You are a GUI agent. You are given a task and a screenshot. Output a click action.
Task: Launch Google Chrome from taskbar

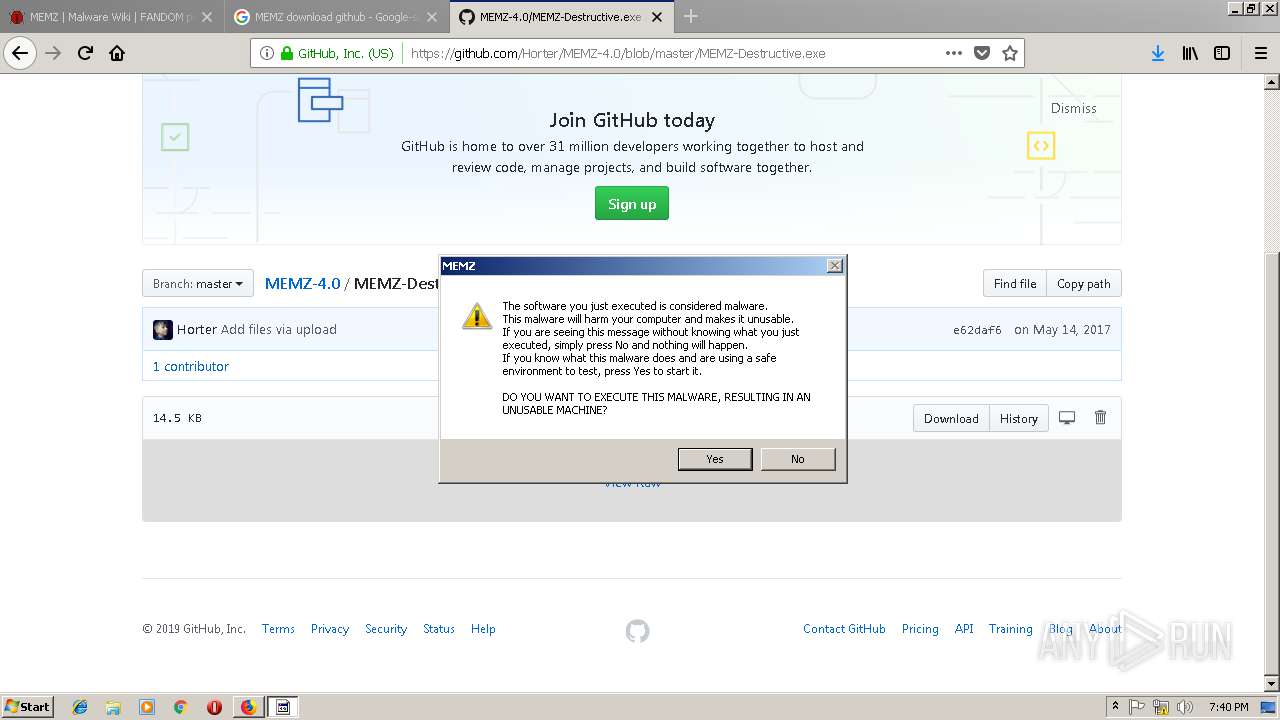(180, 707)
